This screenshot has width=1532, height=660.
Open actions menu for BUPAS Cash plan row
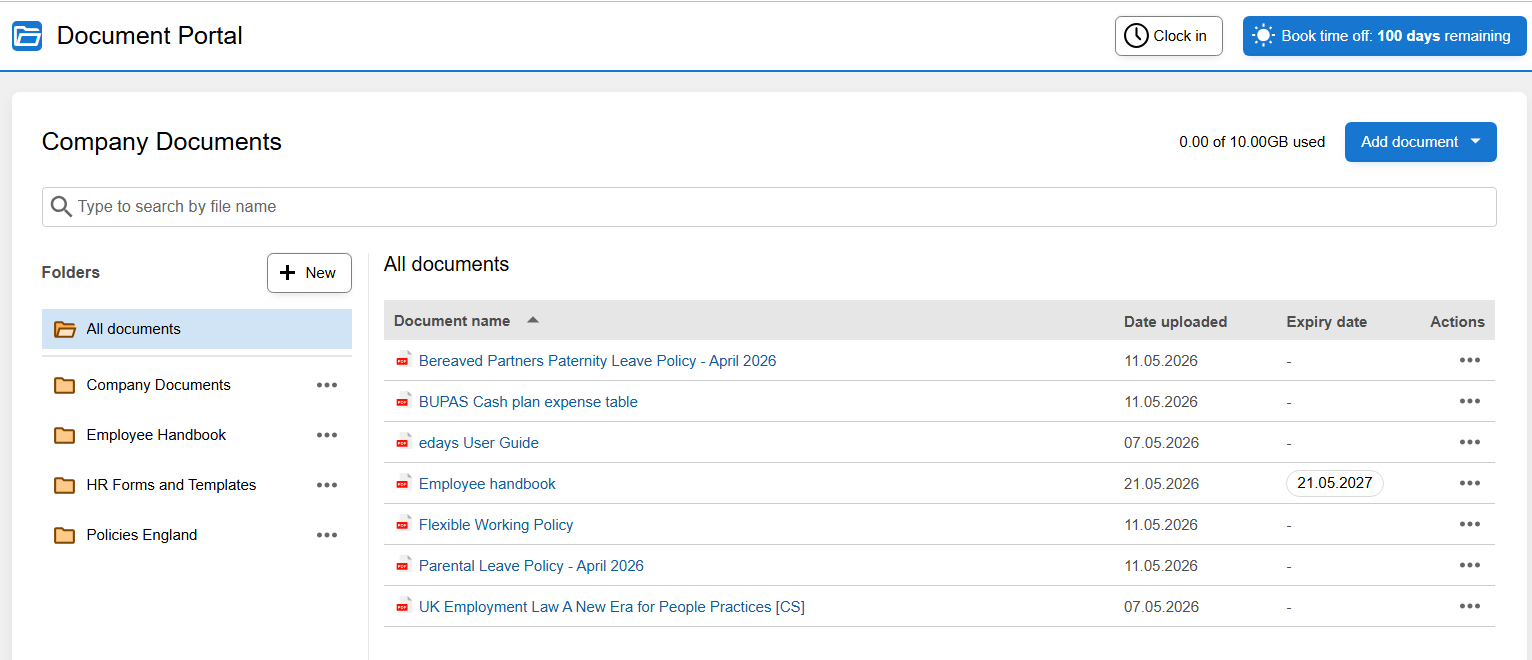[1469, 402]
